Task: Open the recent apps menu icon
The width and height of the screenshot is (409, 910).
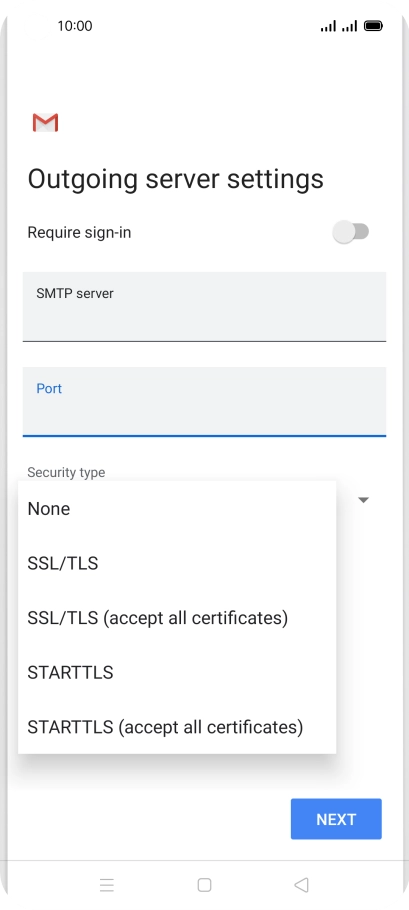Action: [107, 884]
